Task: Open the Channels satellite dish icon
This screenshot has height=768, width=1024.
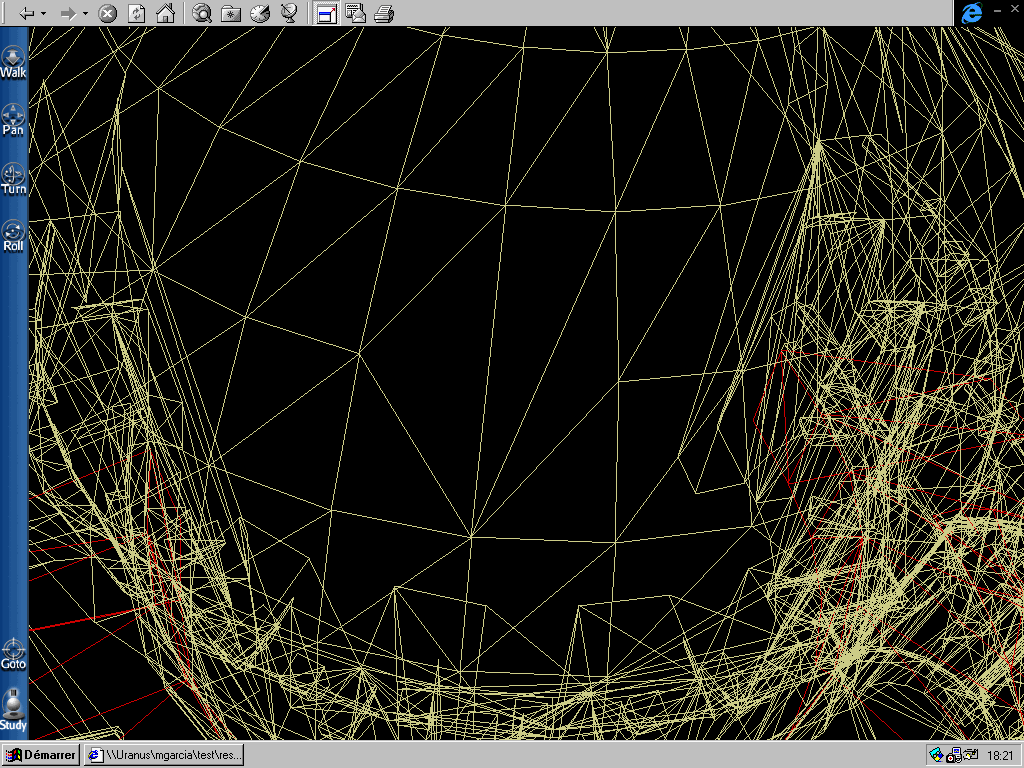Action: point(289,13)
